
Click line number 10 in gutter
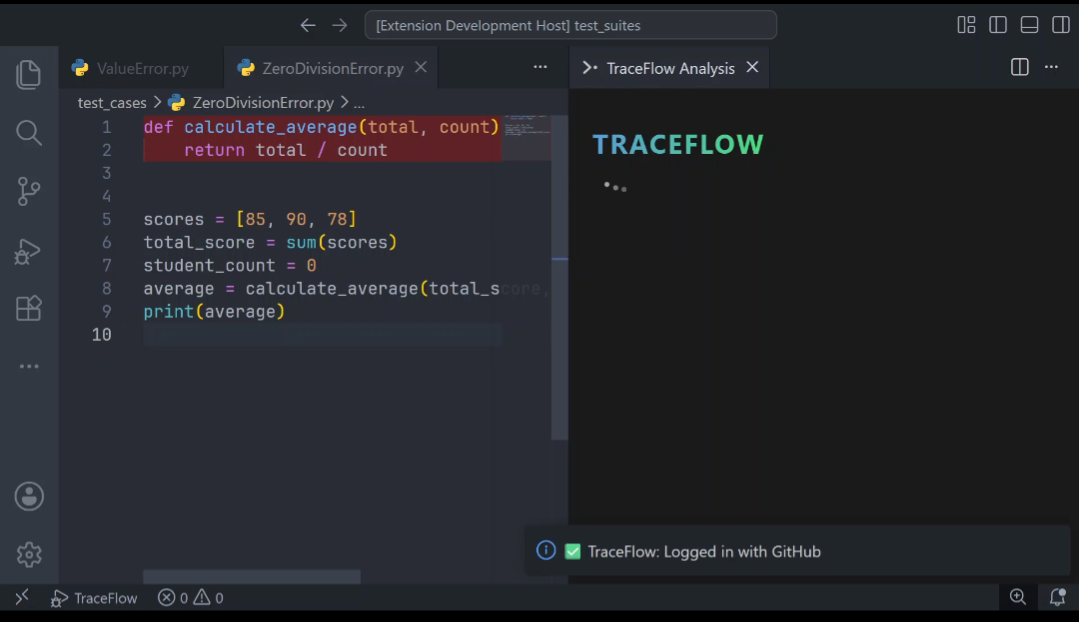coord(101,334)
